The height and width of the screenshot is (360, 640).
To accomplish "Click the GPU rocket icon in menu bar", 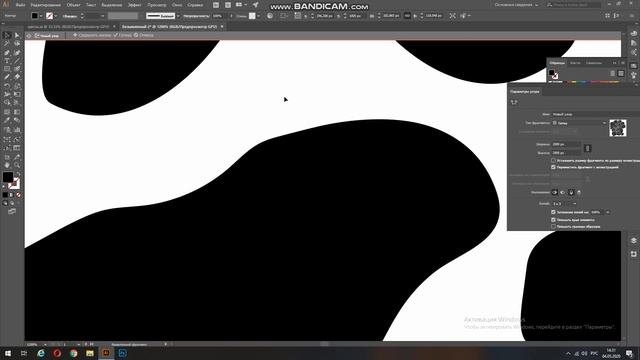I will click(x=256, y=5).
